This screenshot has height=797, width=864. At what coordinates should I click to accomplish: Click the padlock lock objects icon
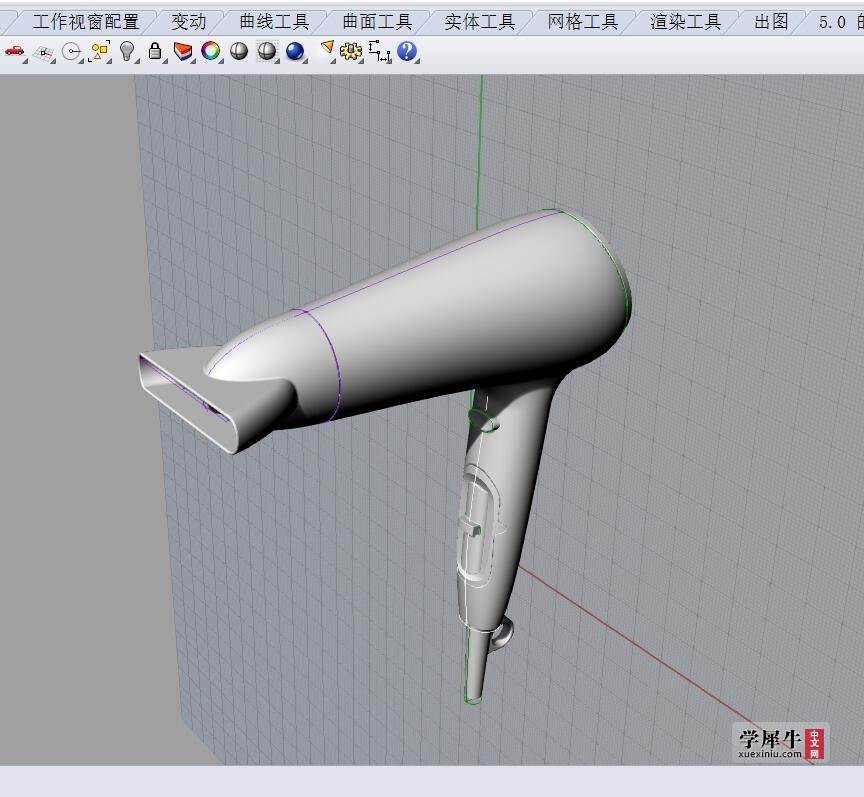coord(155,52)
